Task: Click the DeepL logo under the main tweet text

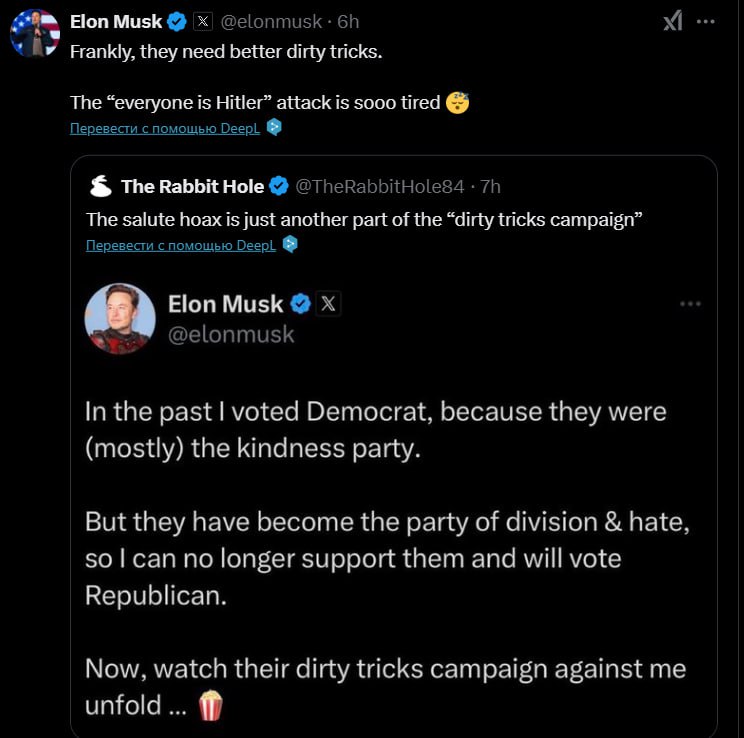Action: 274,127
